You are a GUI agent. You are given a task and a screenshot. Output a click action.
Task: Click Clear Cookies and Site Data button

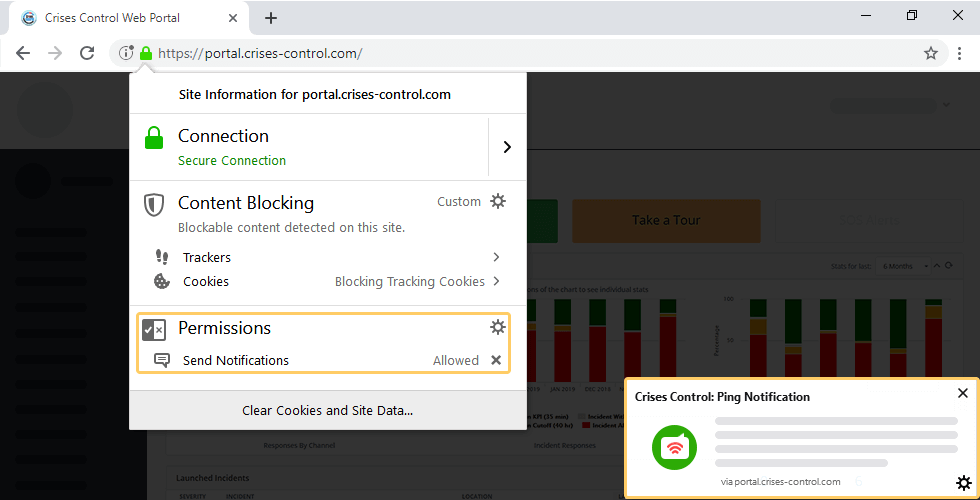click(x=328, y=411)
